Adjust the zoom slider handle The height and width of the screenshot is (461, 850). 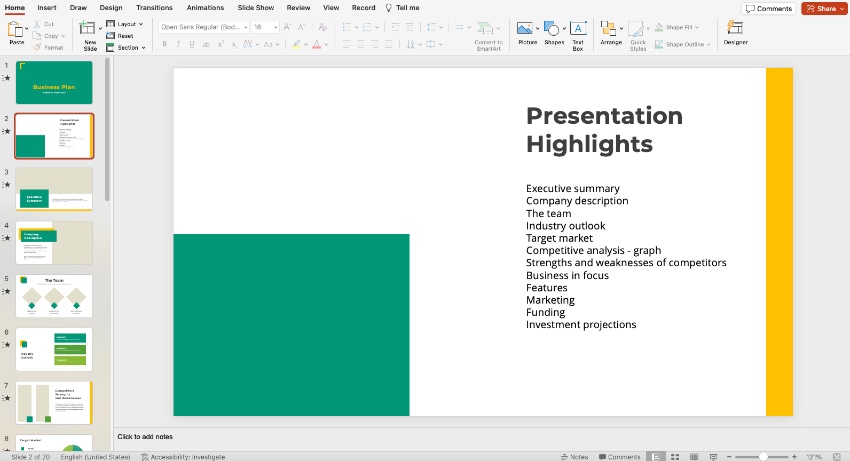click(763, 457)
